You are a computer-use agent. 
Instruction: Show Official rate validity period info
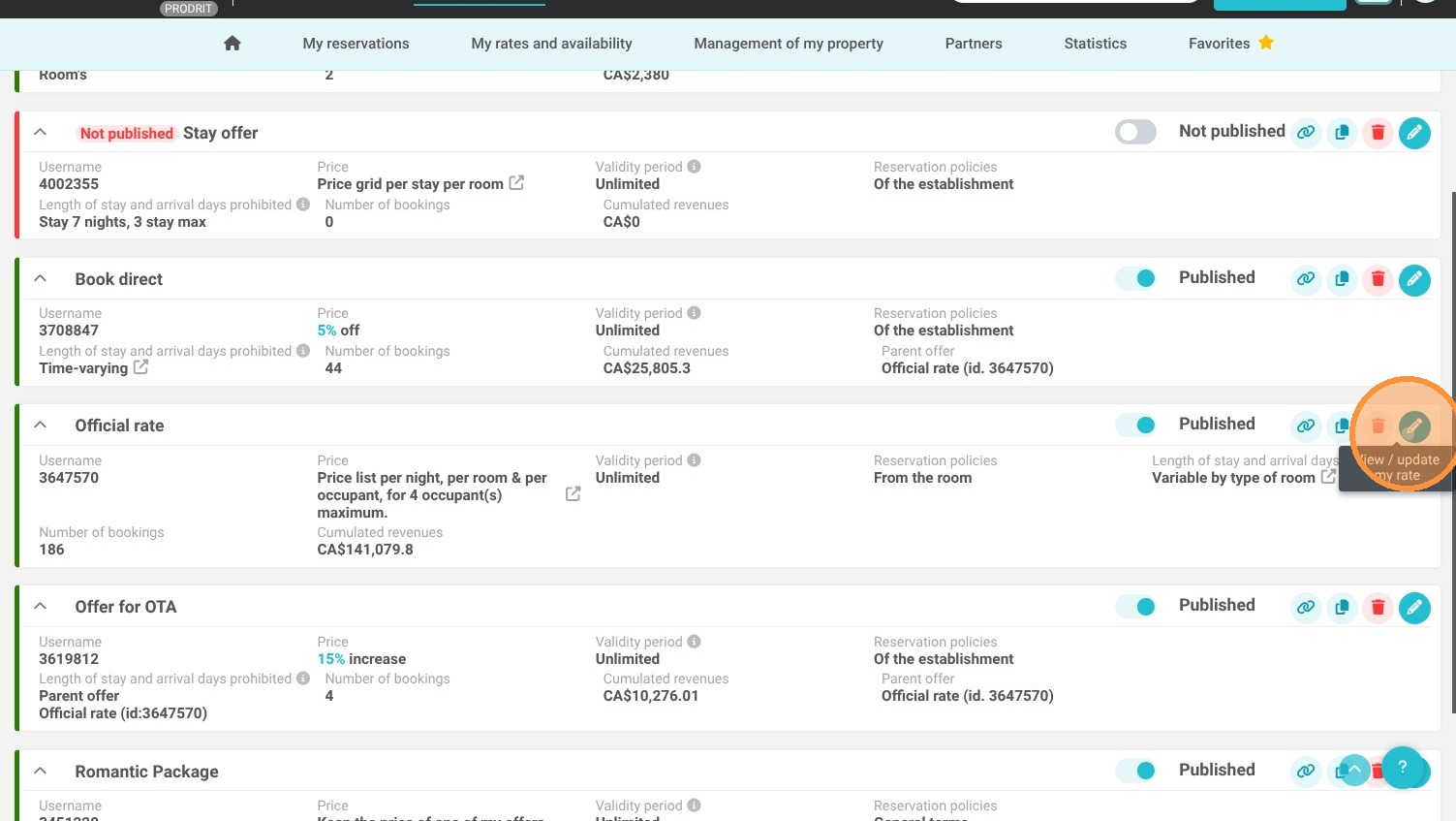pos(694,460)
